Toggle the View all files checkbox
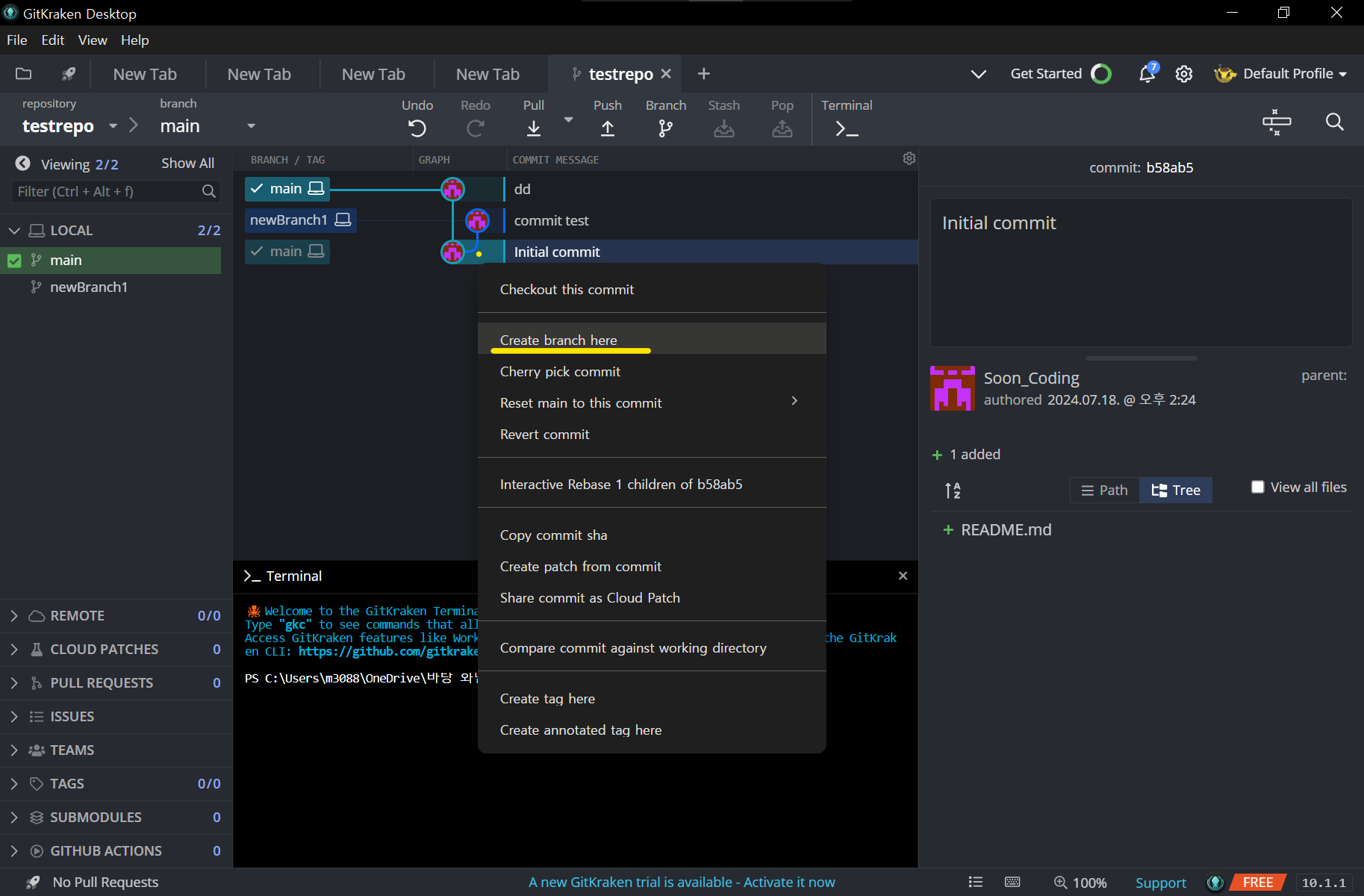The height and width of the screenshot is (896, 1364). (1258, 487)
